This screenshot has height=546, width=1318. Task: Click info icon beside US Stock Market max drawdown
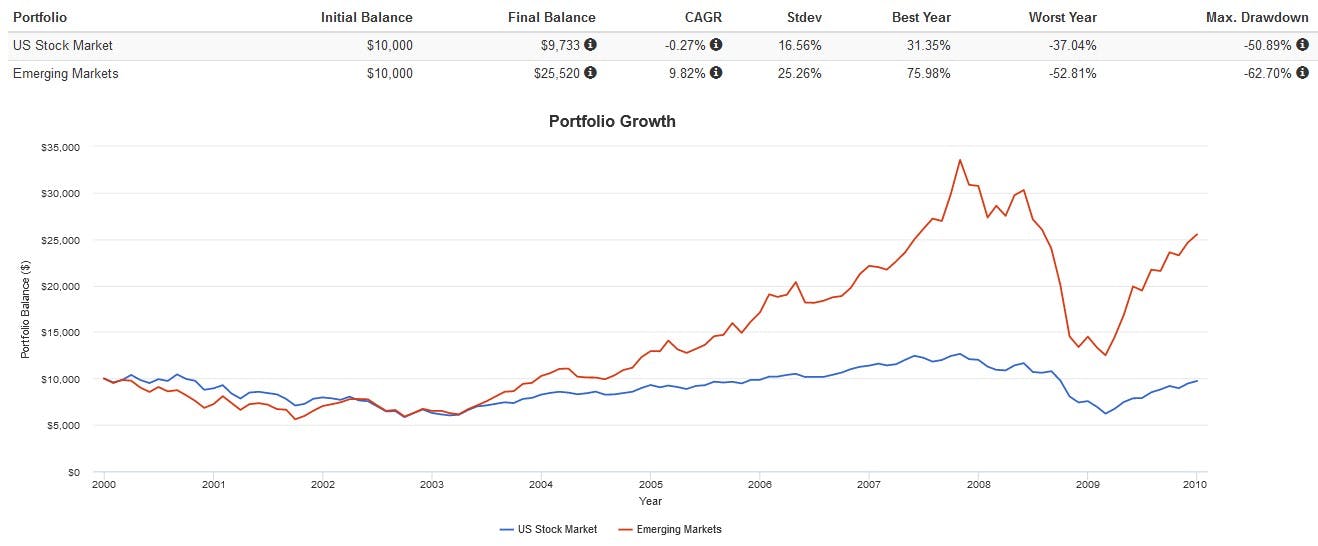coord(1302,45)
